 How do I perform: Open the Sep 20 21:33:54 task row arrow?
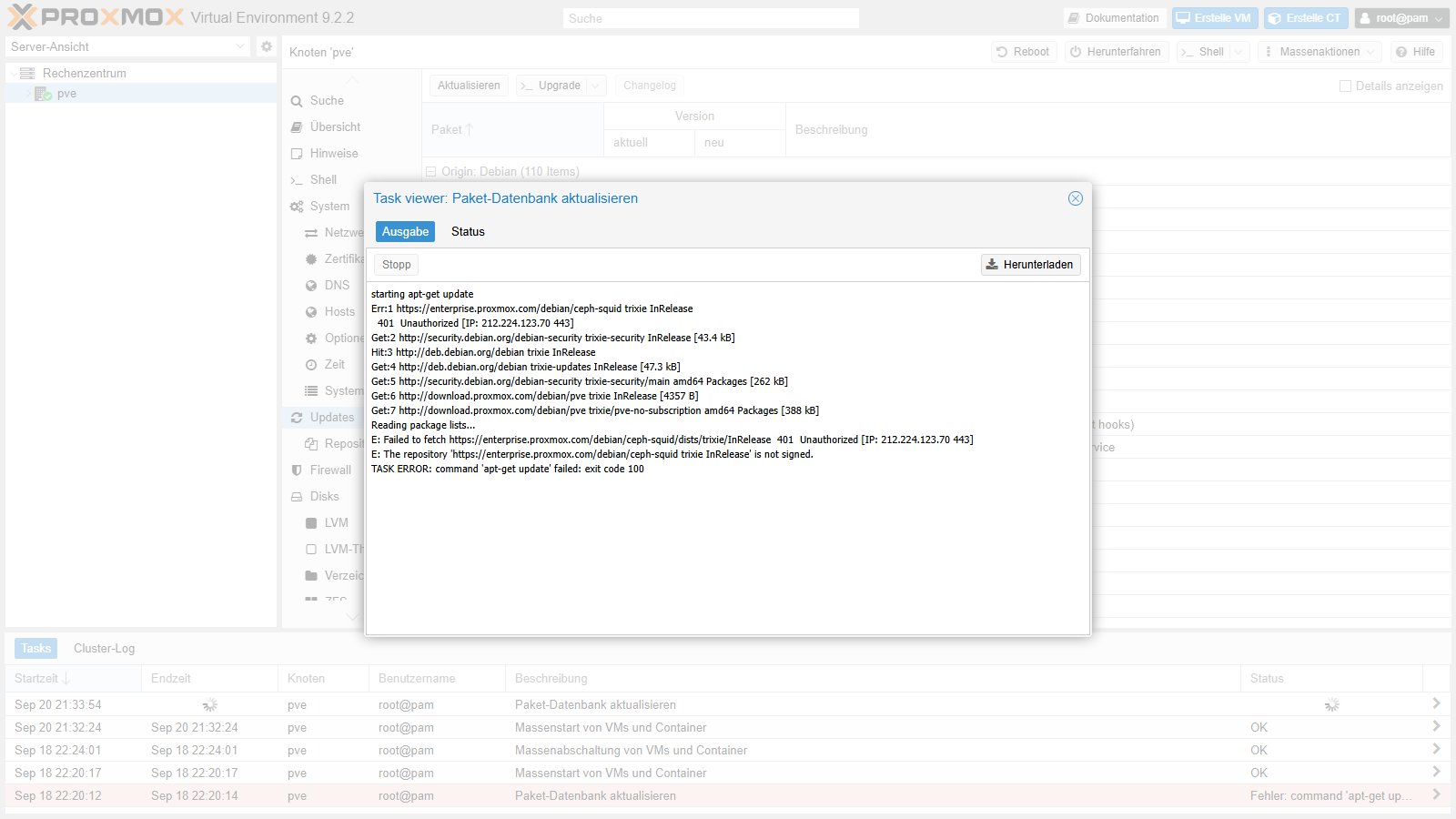tap(1436, 703)
